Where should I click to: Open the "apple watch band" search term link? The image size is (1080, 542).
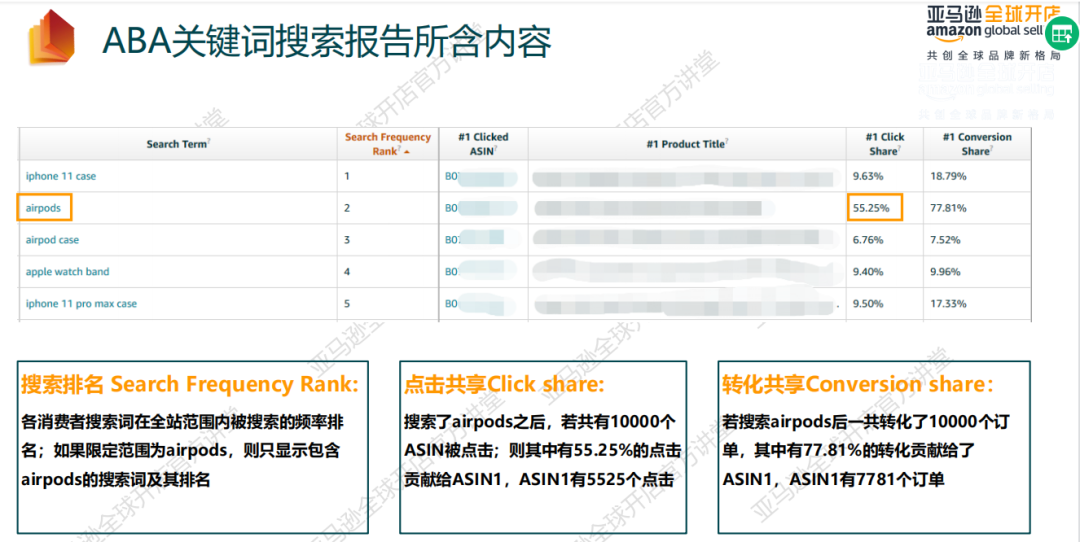point(68,272)
